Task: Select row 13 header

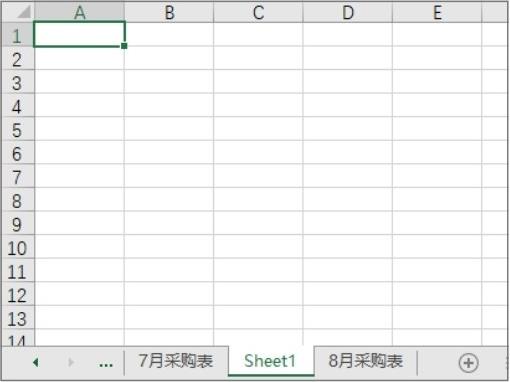Action: pyautogui.click(x=18, y=318)
